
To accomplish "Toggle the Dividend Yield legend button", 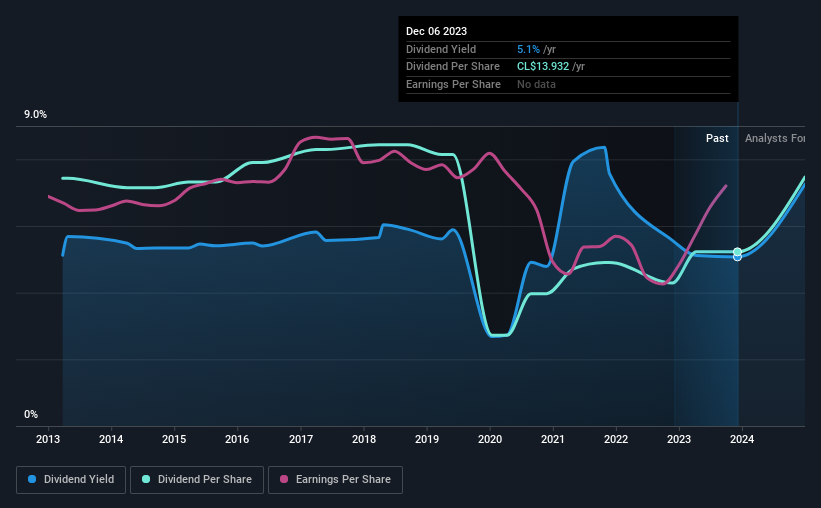I will [71, 480].
